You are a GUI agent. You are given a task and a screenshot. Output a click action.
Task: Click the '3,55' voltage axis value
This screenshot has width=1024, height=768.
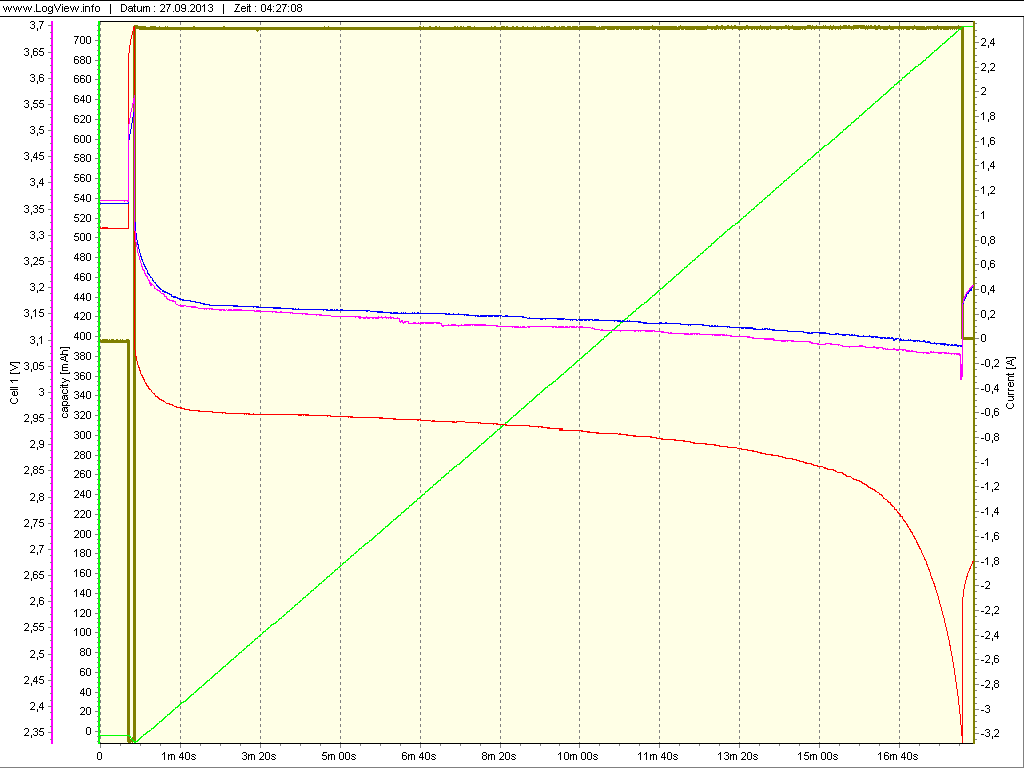(35, 104)
